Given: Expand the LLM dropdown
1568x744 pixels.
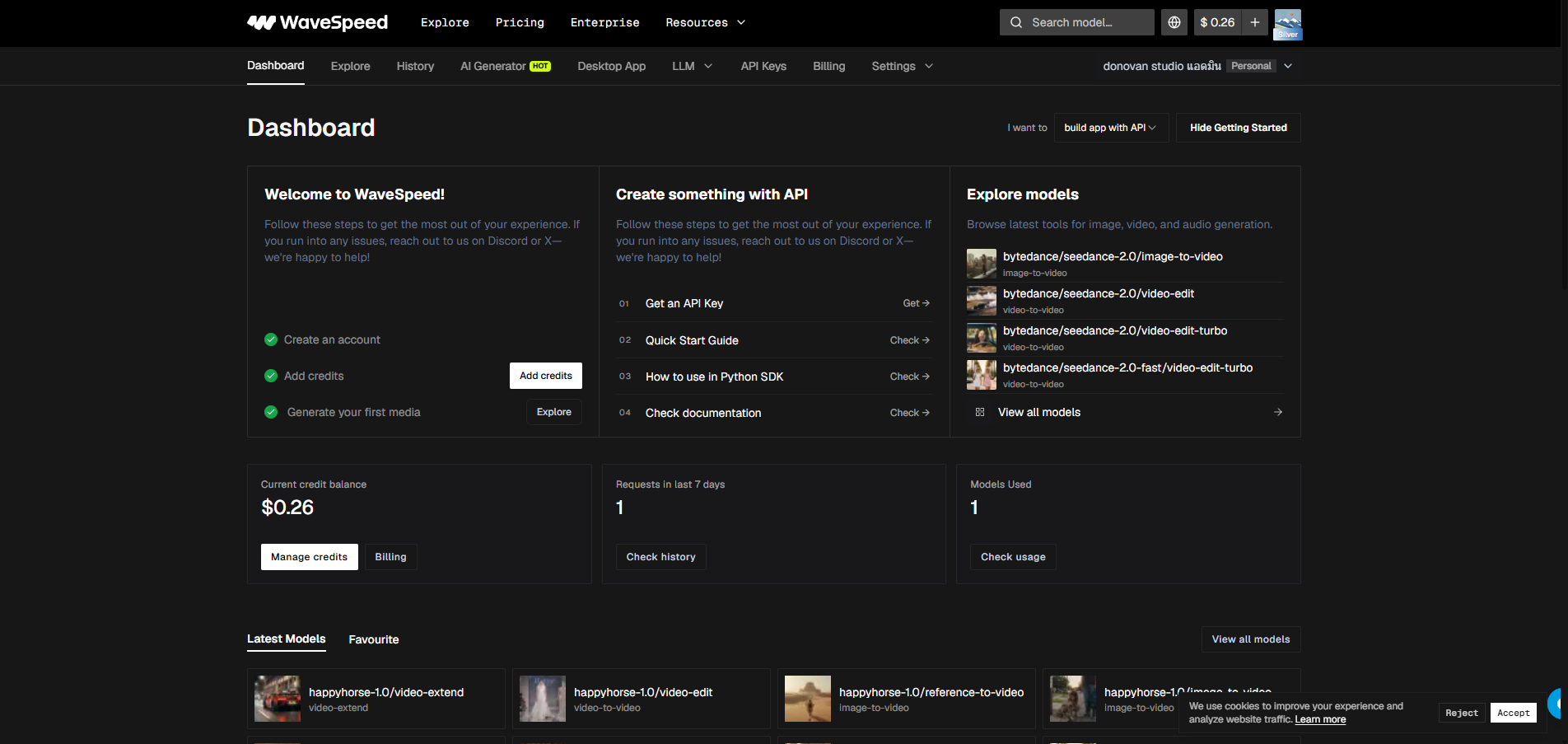Looking at the screenshot, I should click(693, 66).
